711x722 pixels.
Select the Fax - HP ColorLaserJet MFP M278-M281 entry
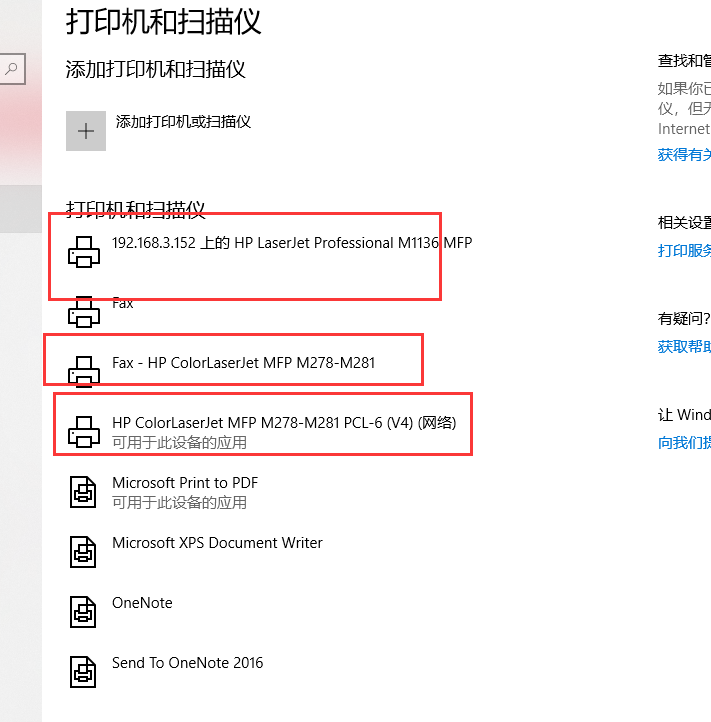(x=244, y=363)
